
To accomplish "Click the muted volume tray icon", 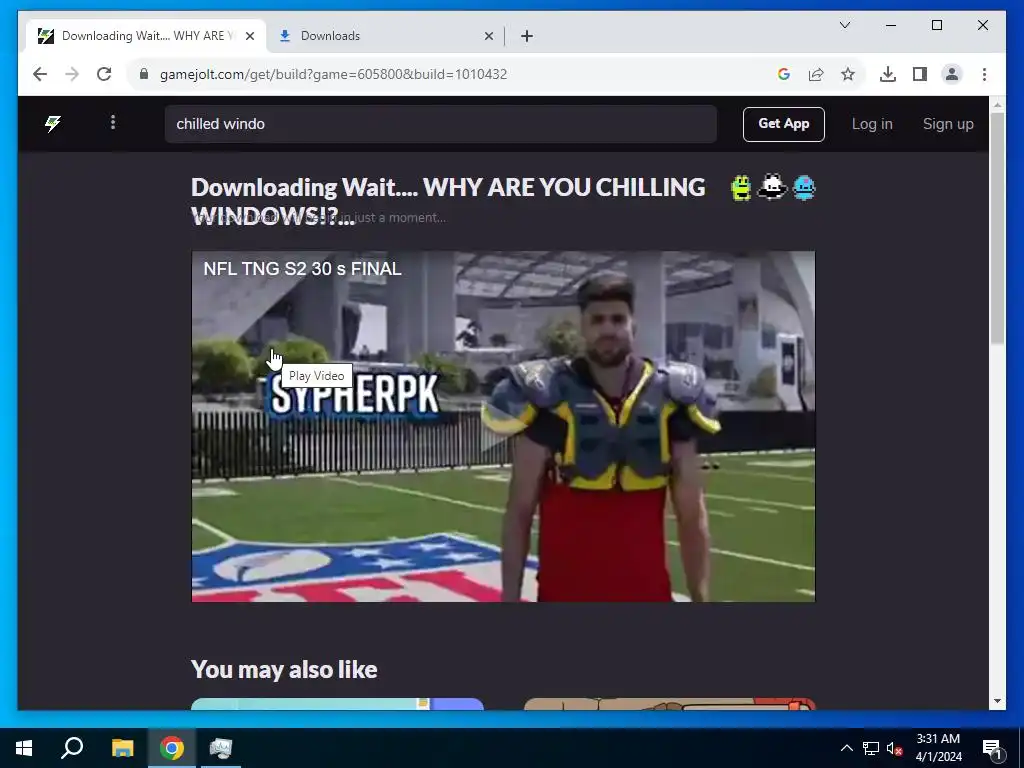I will (894, 748).
